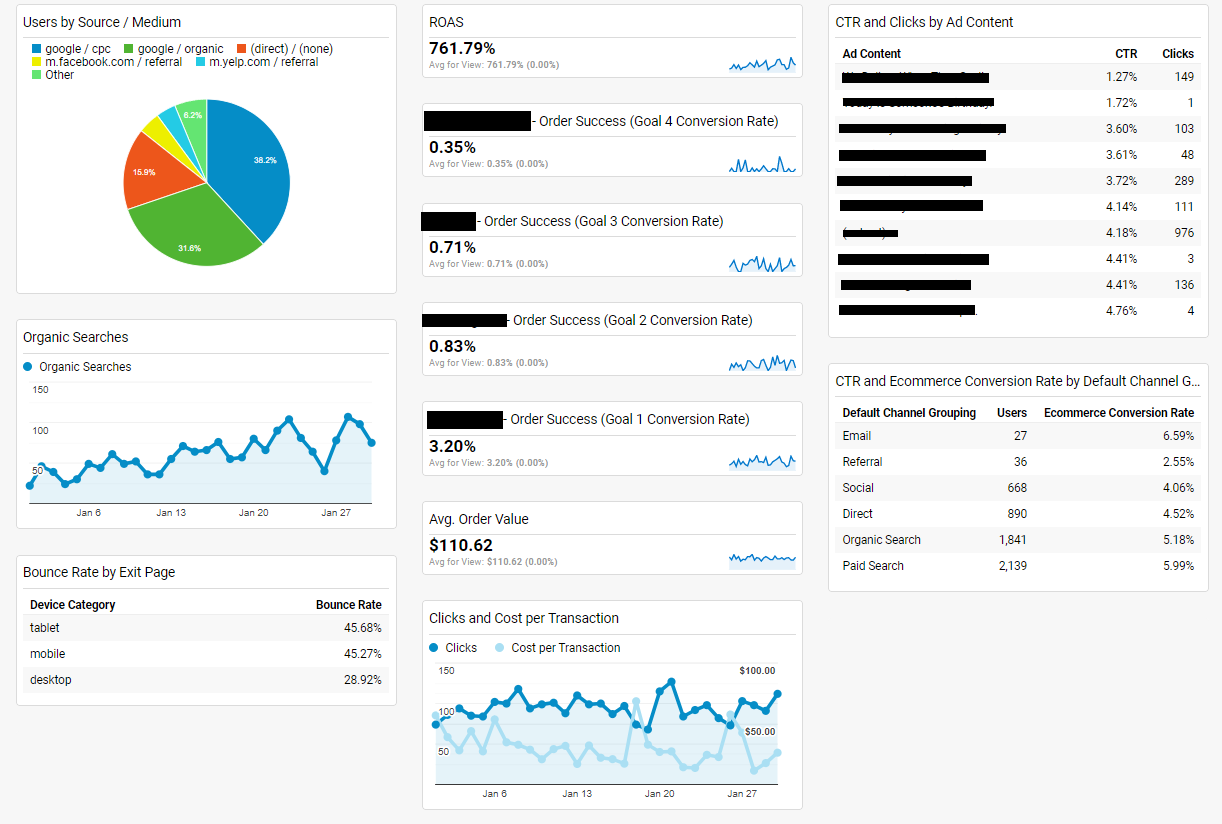Image resolution: width=1222 pixels, height=824 pixels.
Task: Click the ROAS sparkline chart
Action: (762, 65)
